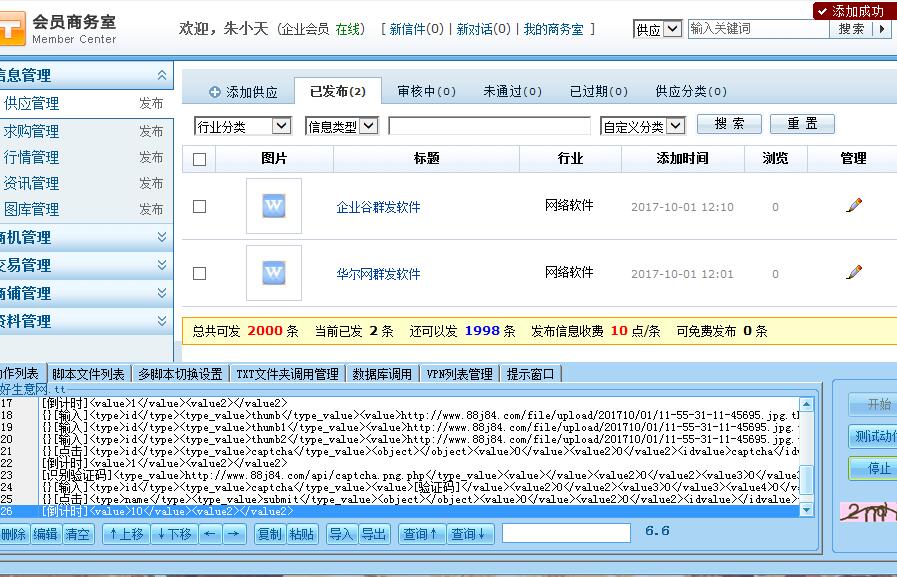Image resolution: width=897 pixels, height=577 pixels.
Task: Move script step left with ← button
Action: click(x=210, y=534)
